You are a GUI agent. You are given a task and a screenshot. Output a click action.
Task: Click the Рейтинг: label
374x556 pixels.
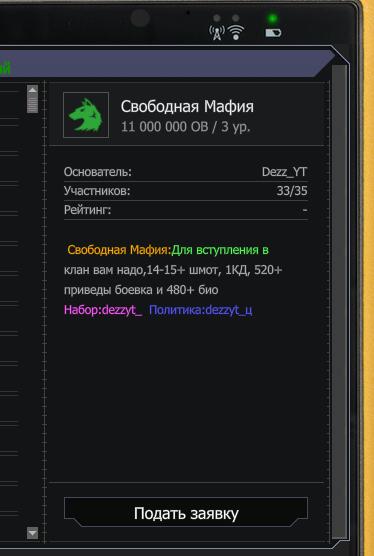(88, 210)
